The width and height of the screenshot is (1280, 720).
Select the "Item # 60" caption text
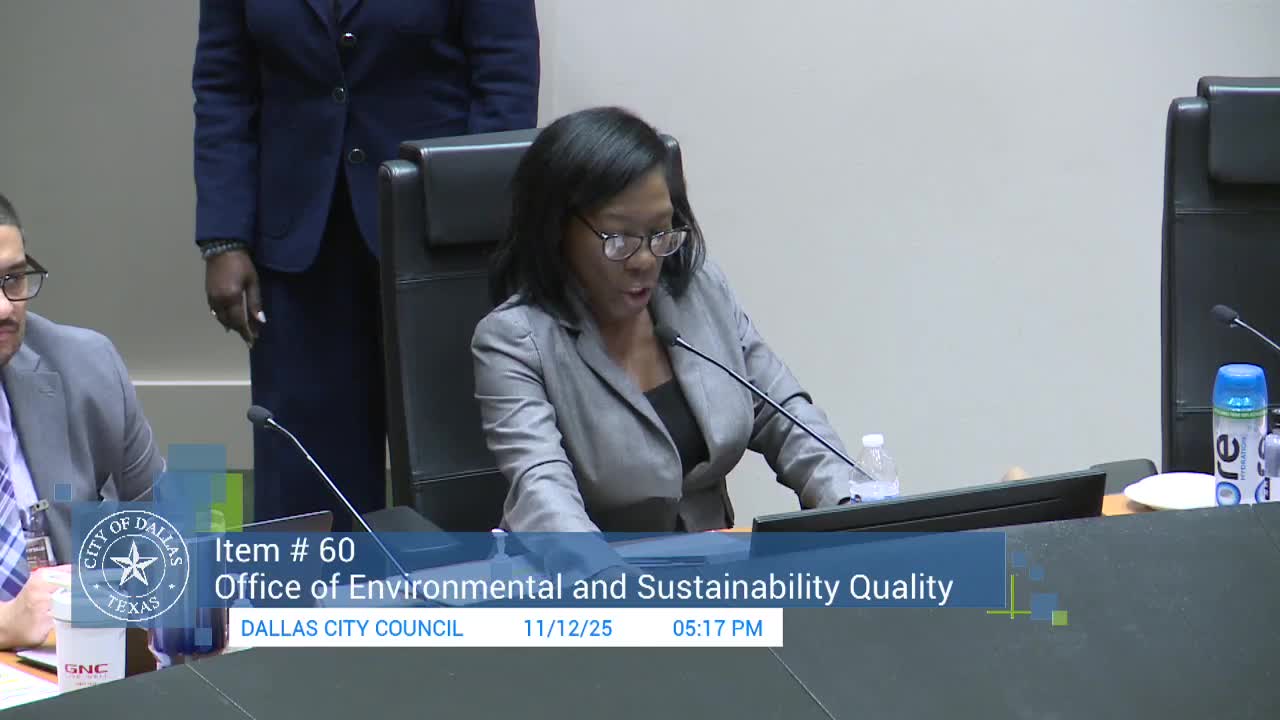point(285,550)
